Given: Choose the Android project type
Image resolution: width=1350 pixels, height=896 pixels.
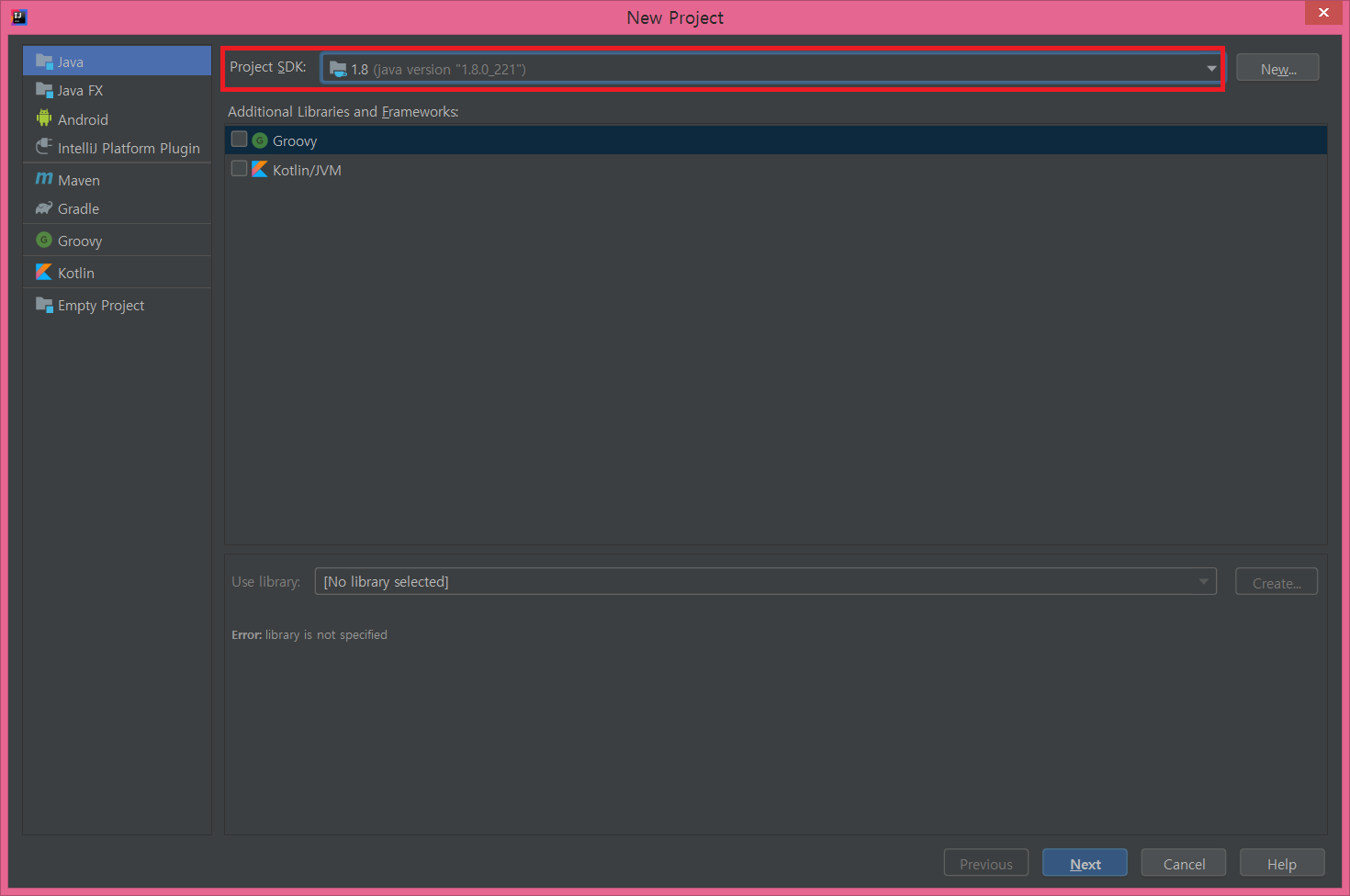Looking at the screenshot, I should click(117, 119).
